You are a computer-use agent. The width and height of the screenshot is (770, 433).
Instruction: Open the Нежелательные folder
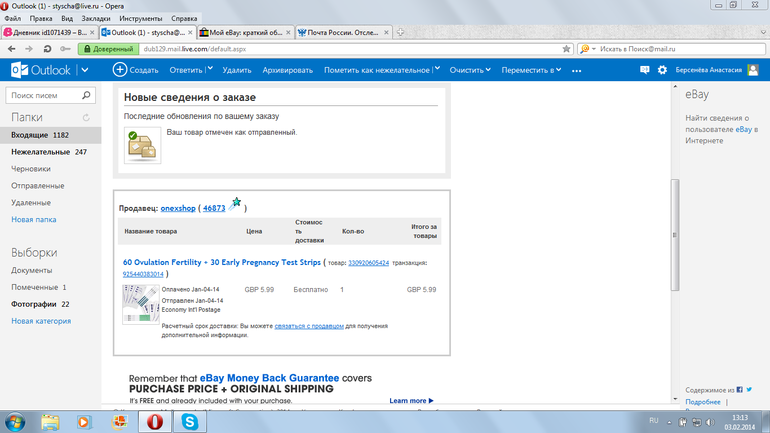[x=40, y=152]
